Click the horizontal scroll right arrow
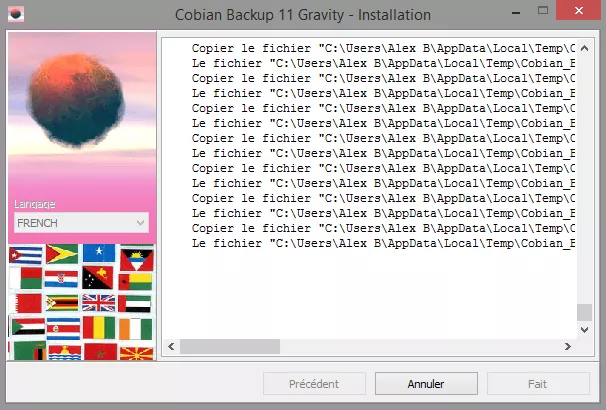 click(567, 347)
